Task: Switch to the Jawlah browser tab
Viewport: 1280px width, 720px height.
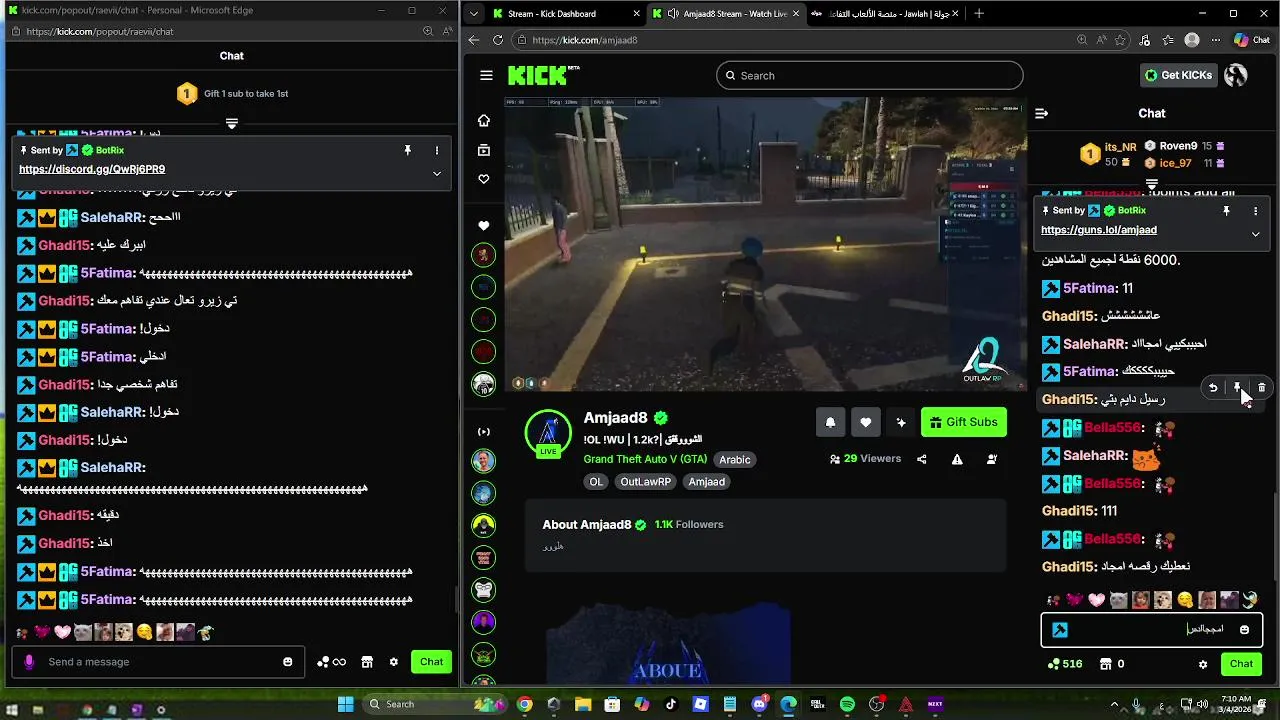Action: click(887, 14)
